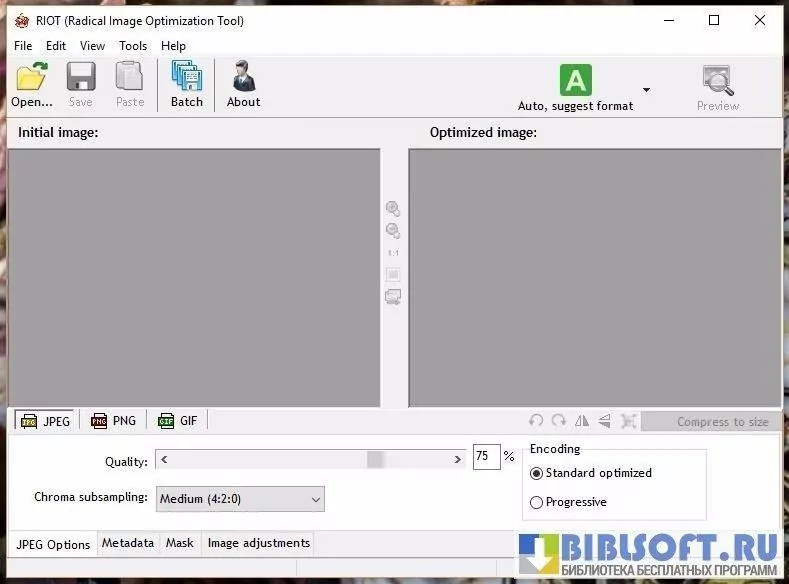
Task: Click the Auto, suggest format icon
Action: click(575, 80)
